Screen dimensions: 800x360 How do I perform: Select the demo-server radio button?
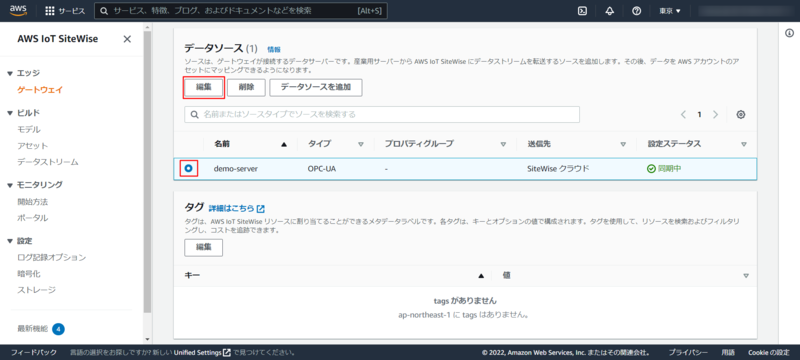tap(189, 168)
